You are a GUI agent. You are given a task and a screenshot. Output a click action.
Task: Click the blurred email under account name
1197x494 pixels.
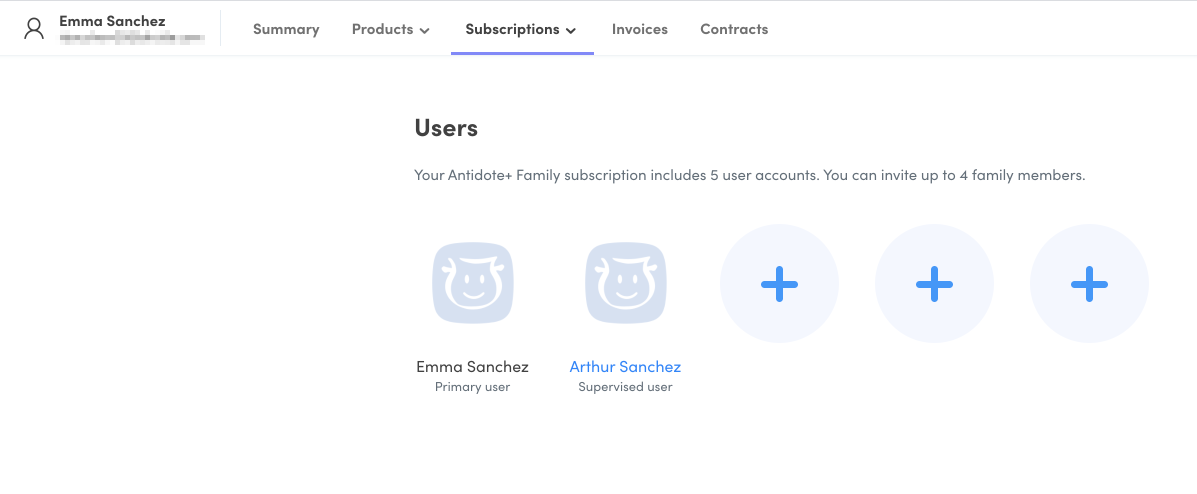[x=132, y=38]
